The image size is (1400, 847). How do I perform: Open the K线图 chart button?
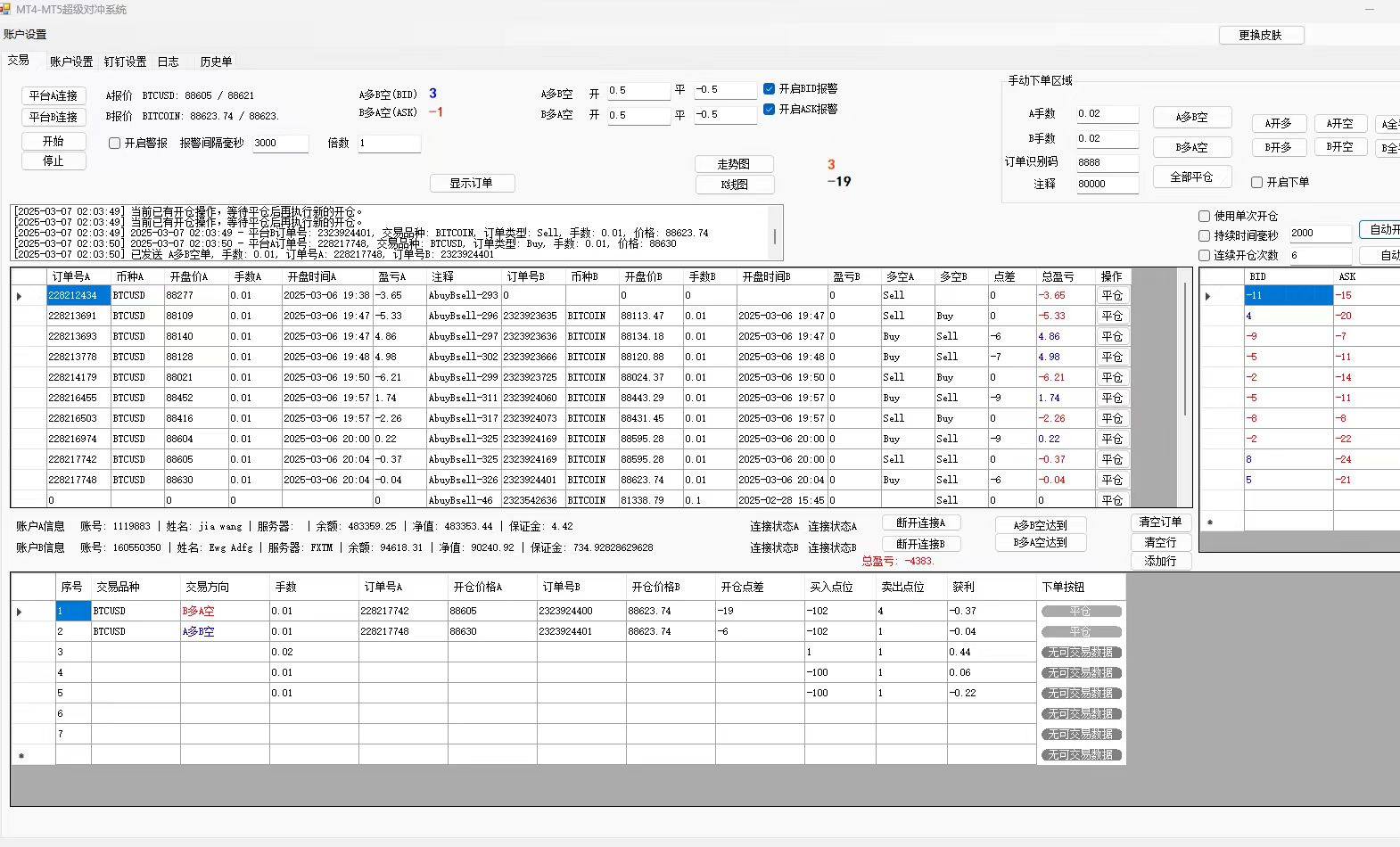click(x=734, y=185)
